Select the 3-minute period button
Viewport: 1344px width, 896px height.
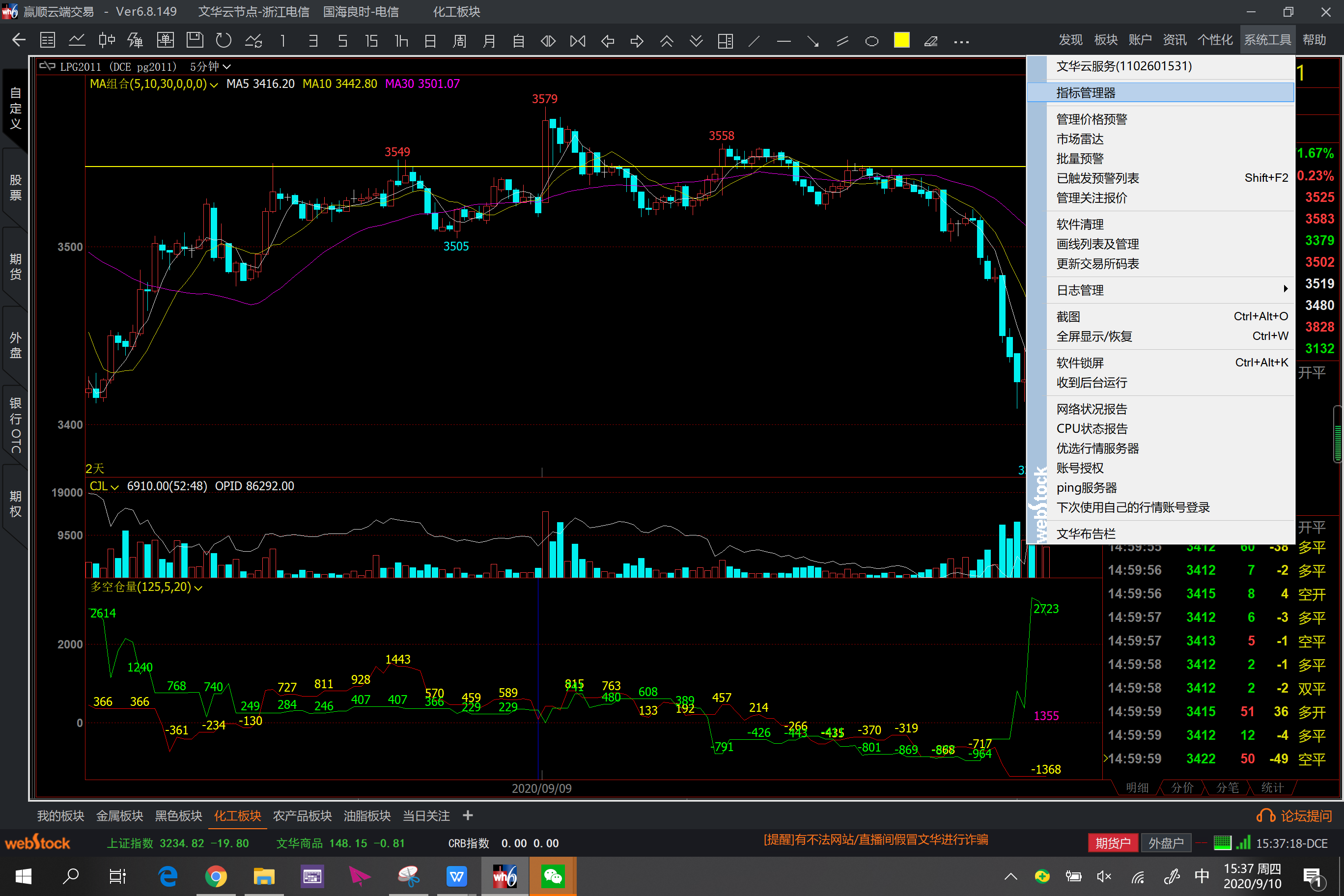312,41
